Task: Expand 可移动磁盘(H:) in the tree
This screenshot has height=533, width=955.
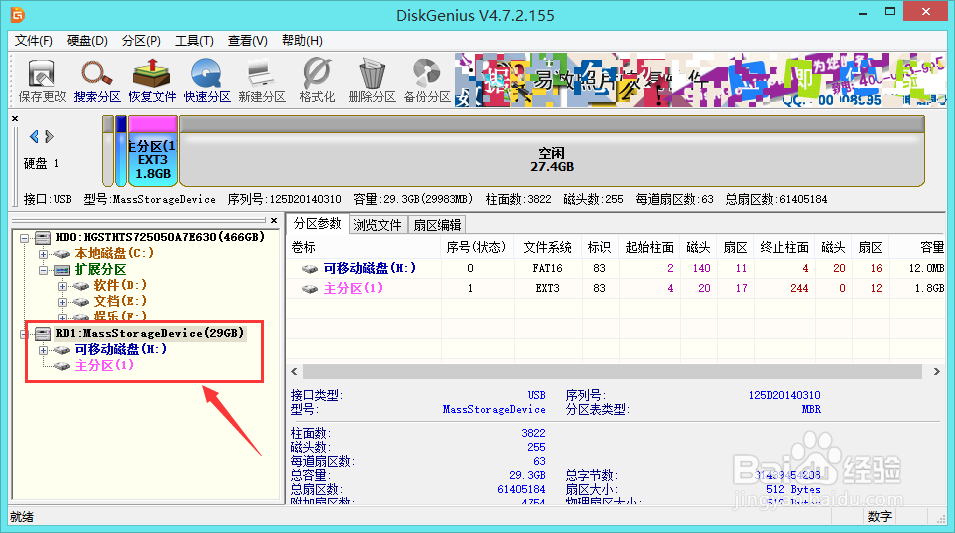Action: click(43, 350)
